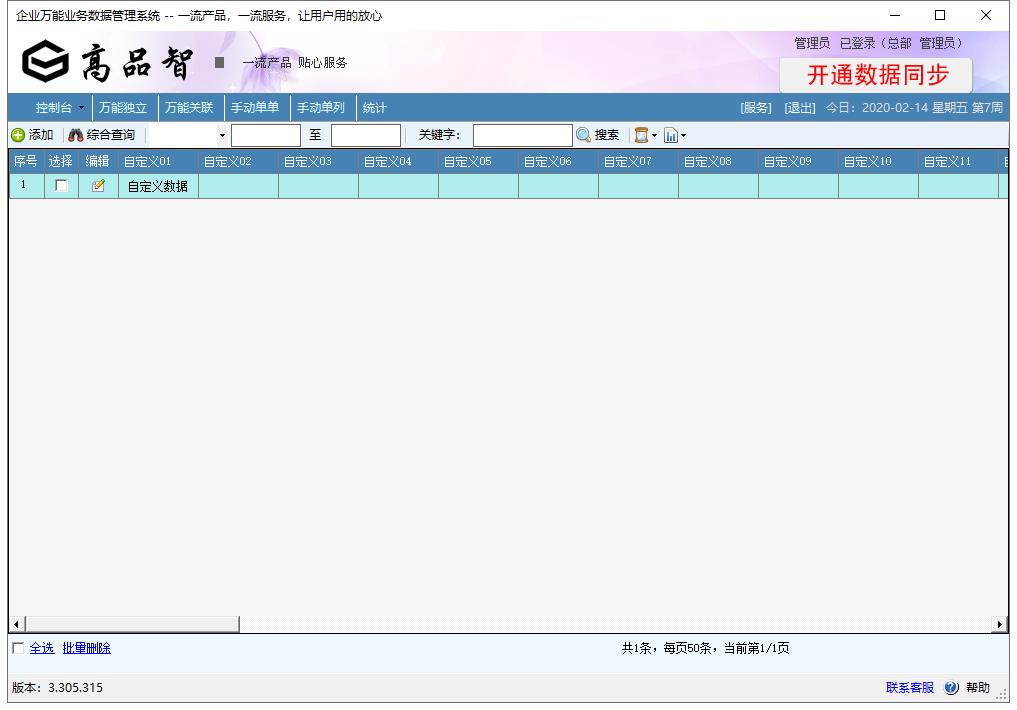Open the 控制台 menu

(54, 108)
